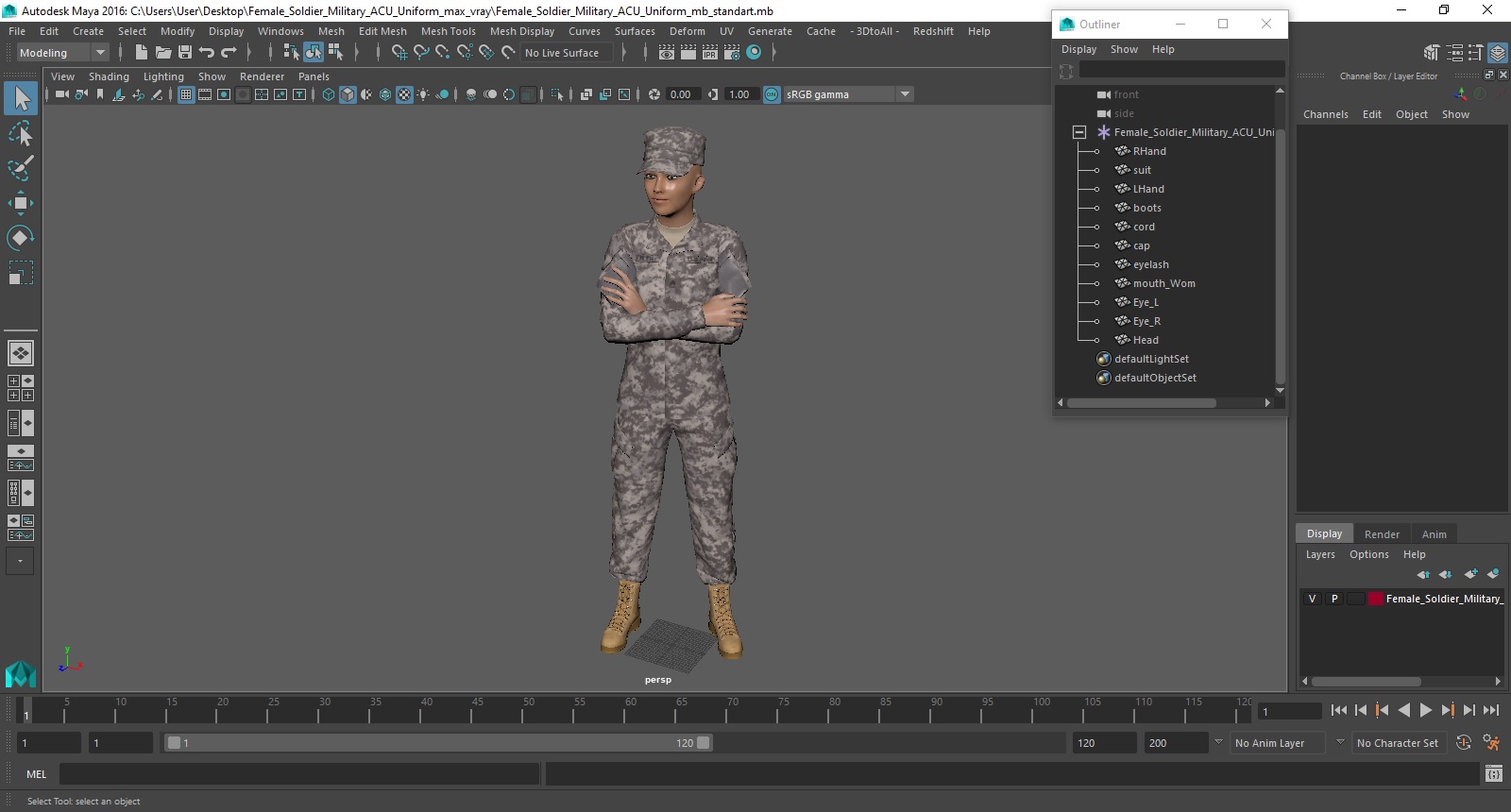Save the scene with floppy disk icon
Screen dimensions: 1511x812
coord(185,53)
